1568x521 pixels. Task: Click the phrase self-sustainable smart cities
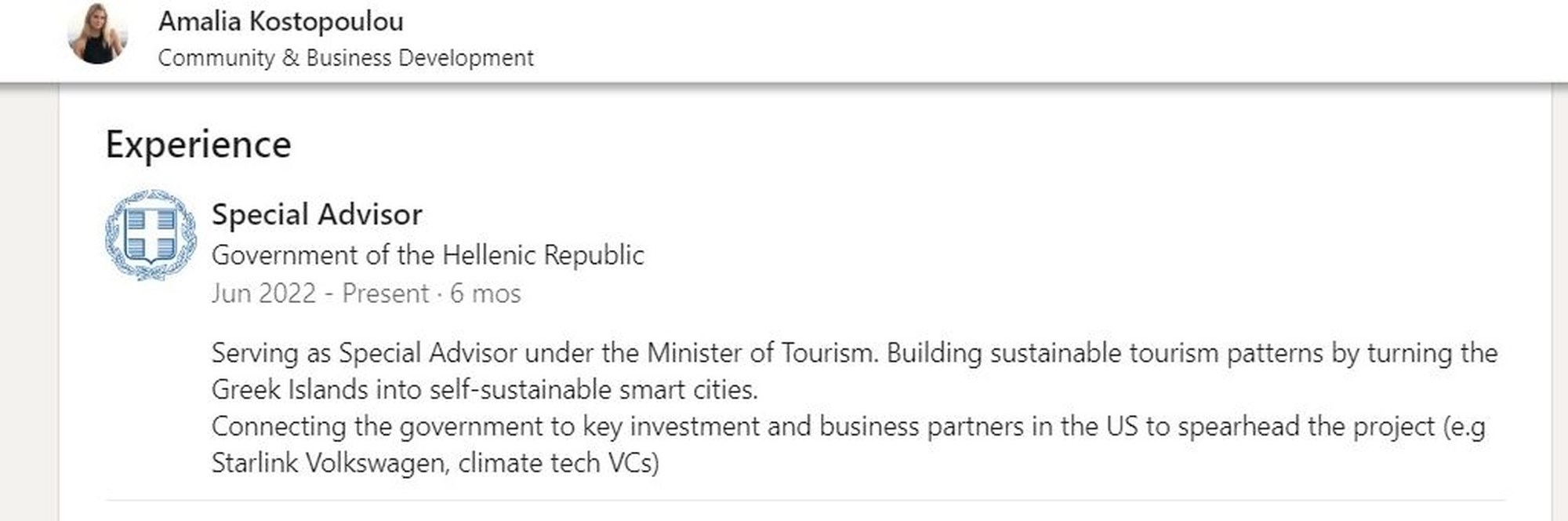point(593,390)
